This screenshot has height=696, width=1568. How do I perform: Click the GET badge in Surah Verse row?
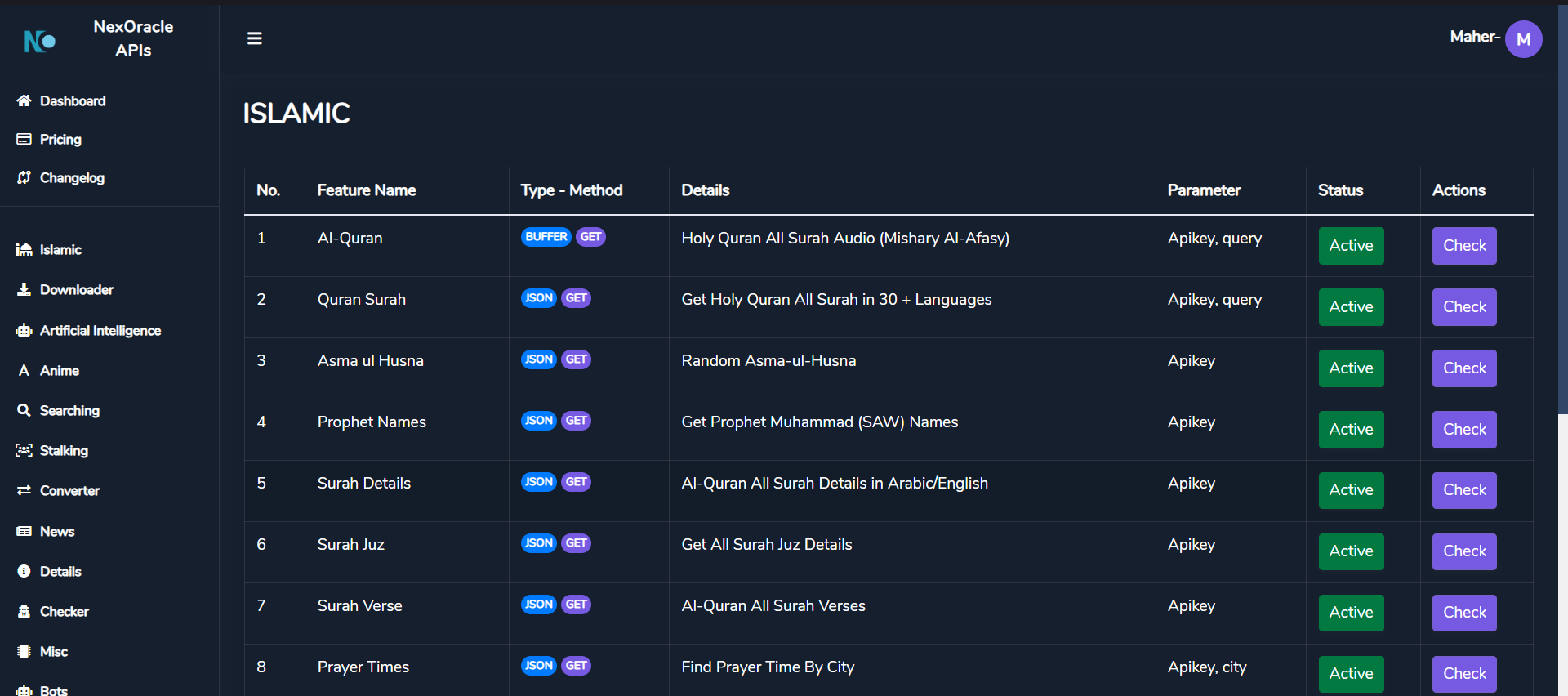[x=576, y=605]
